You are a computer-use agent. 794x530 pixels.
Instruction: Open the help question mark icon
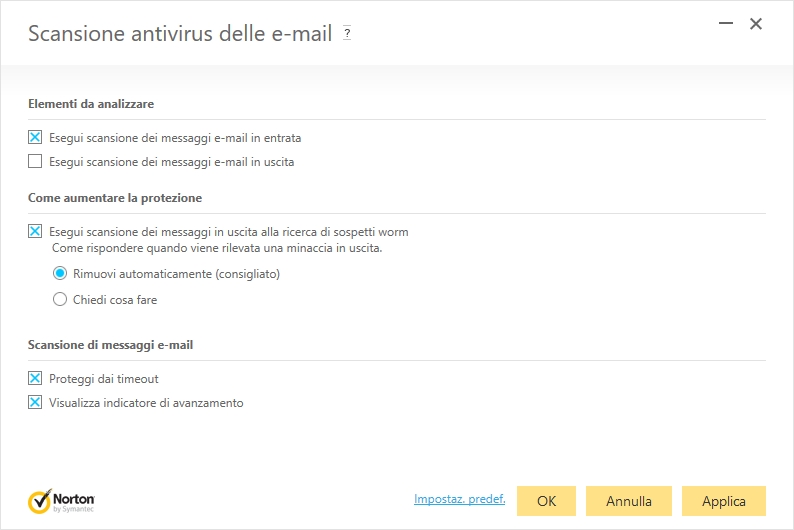347,33
